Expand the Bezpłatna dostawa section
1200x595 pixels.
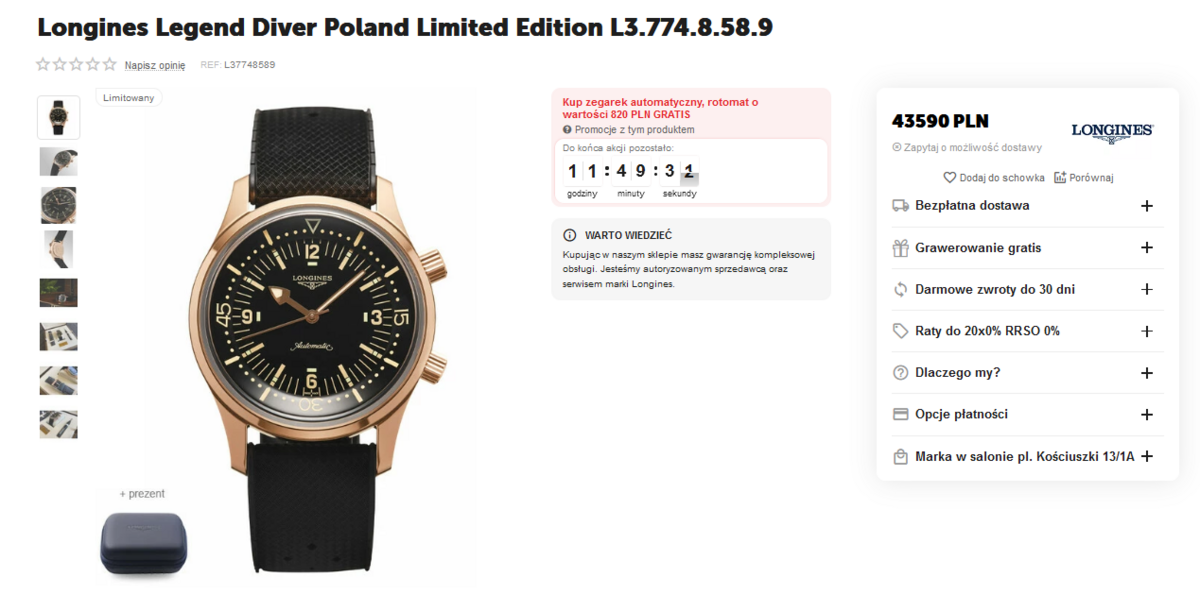[1147, 206]
